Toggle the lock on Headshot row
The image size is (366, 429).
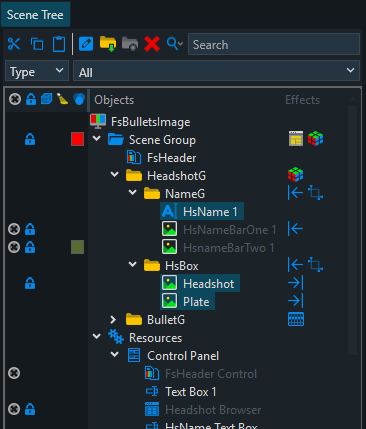coord(30,283)
